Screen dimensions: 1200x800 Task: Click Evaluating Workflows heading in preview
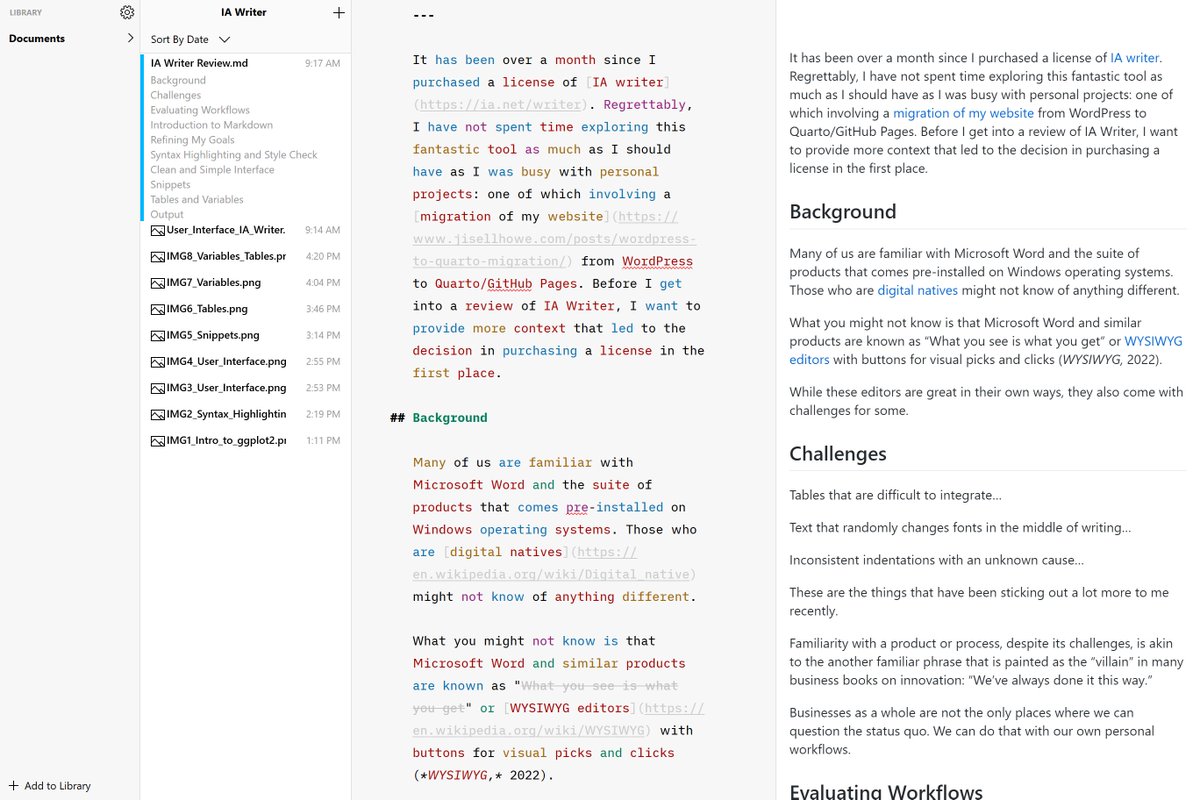(886, 791)
